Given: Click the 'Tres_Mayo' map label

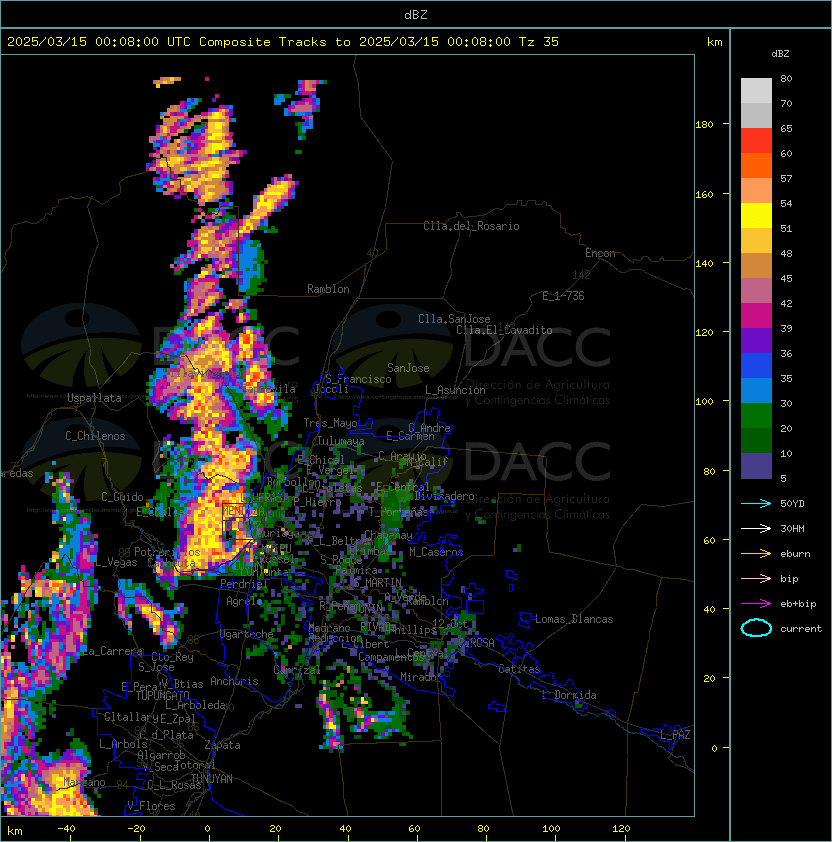Looking at the screenshot, I should [330, 423].
